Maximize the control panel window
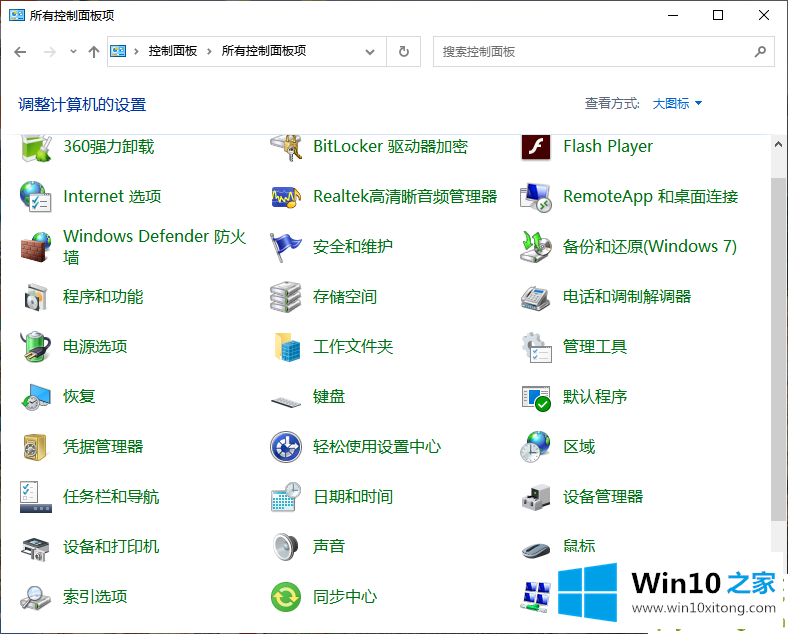 click(x=718, y=15)
